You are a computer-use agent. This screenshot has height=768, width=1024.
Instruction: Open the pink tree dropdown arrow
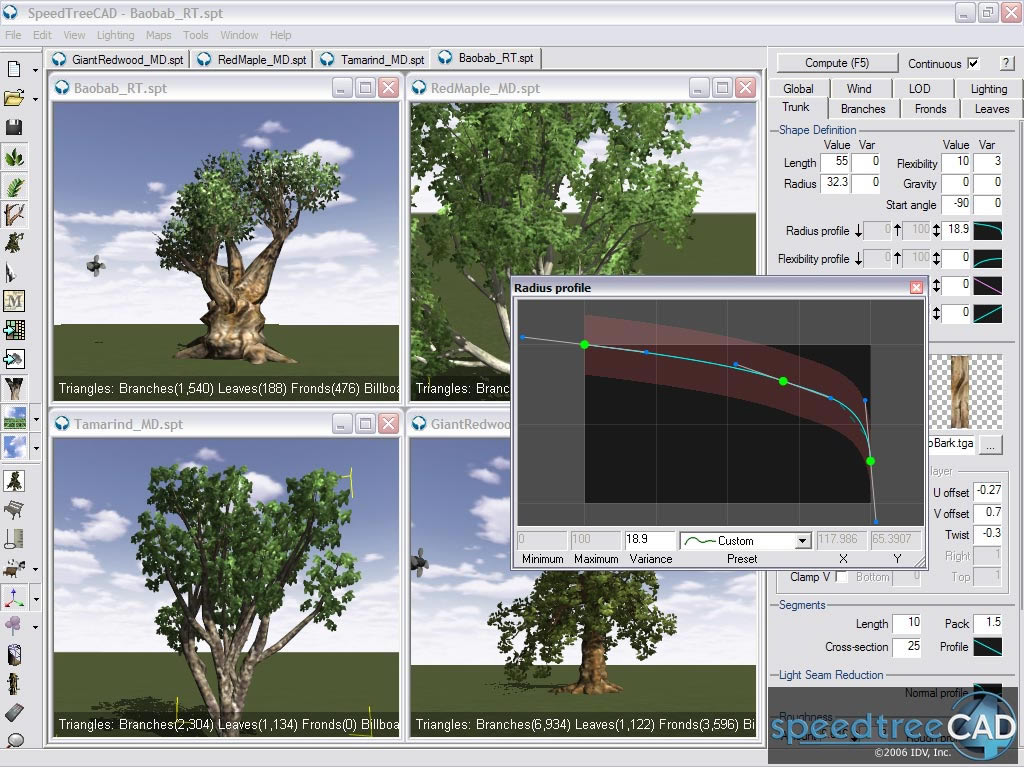coord(36,628)
